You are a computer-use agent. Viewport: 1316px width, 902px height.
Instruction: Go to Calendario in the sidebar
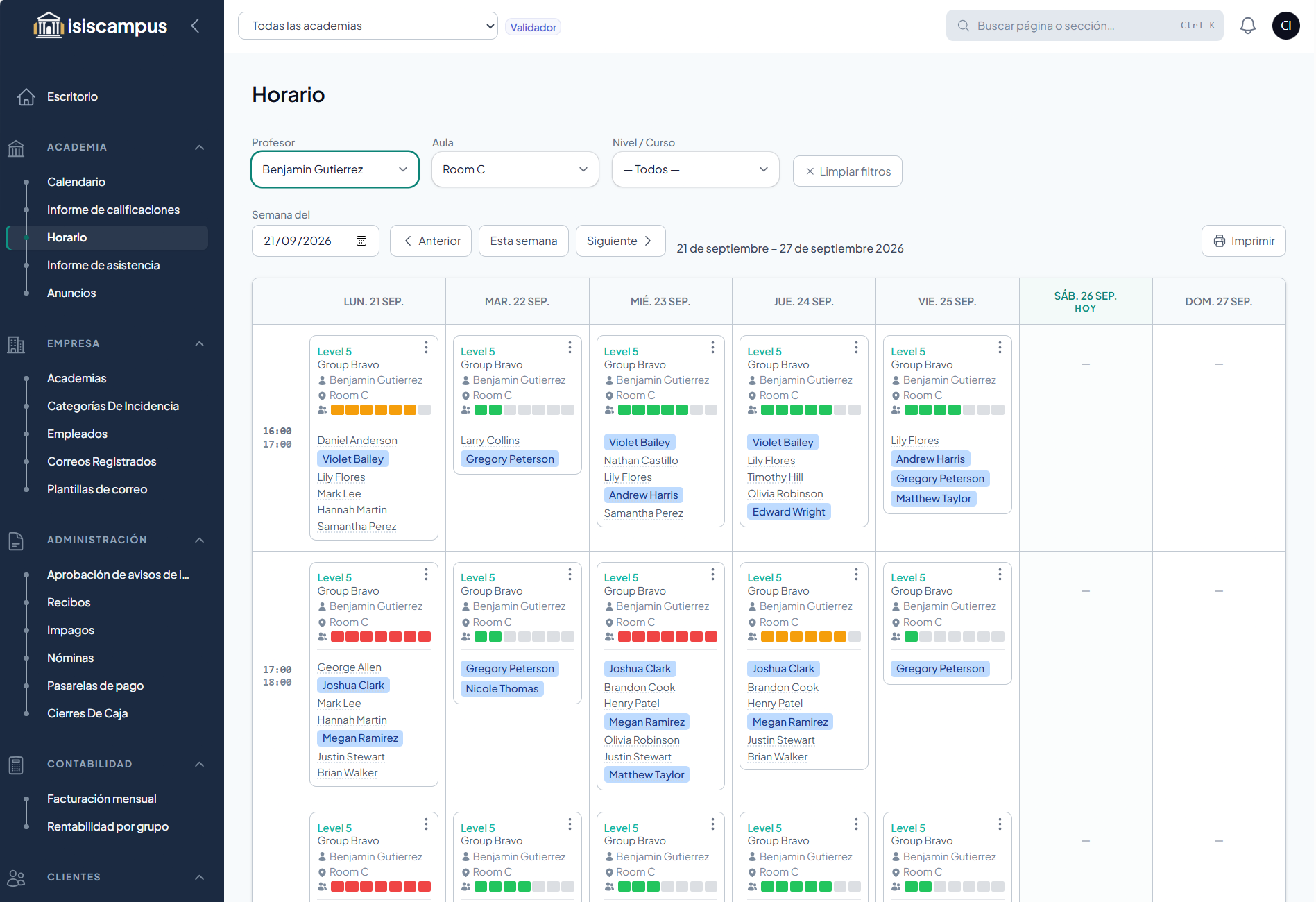(76, 182)
